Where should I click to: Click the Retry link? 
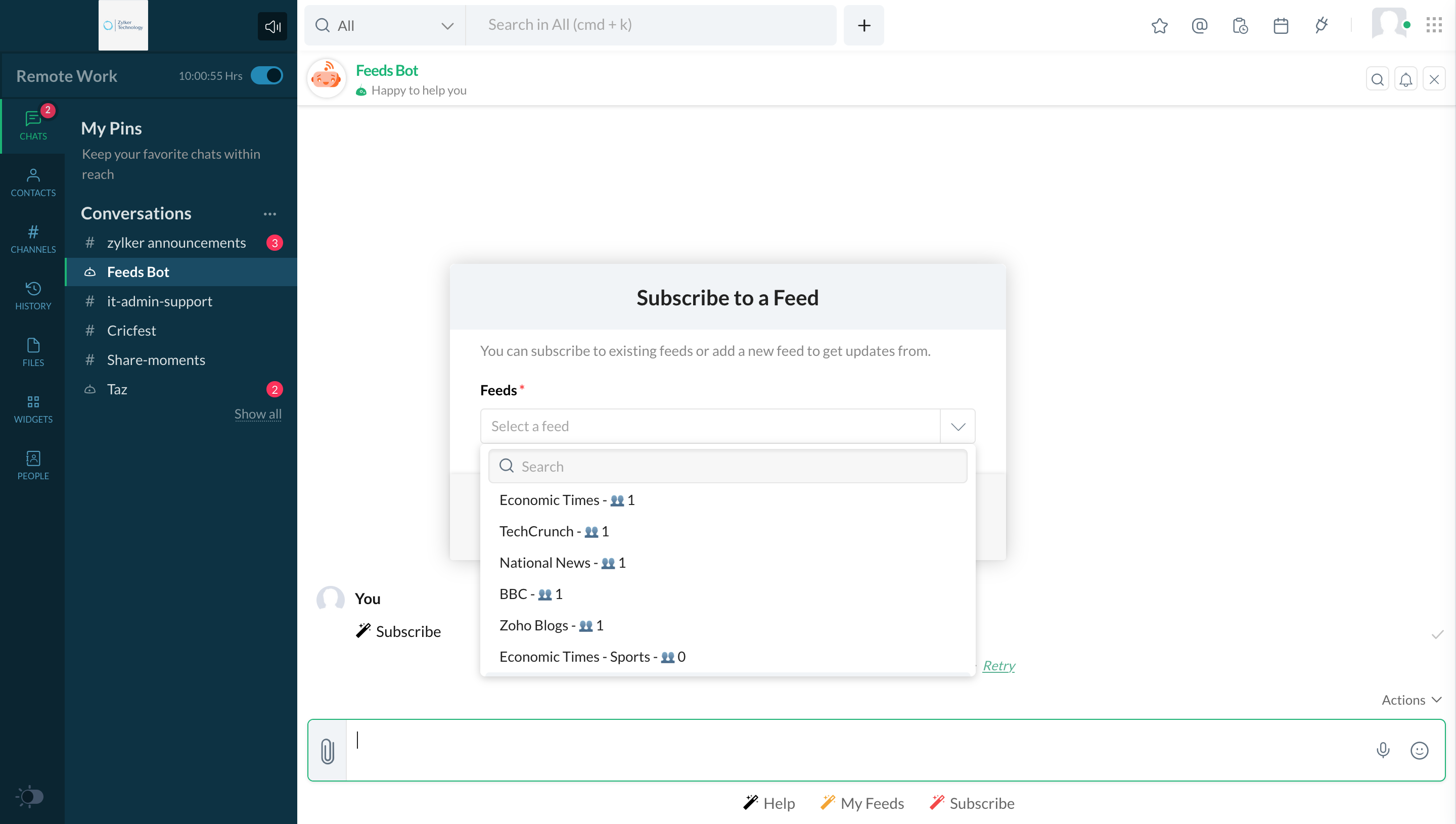tap(998, 666)
